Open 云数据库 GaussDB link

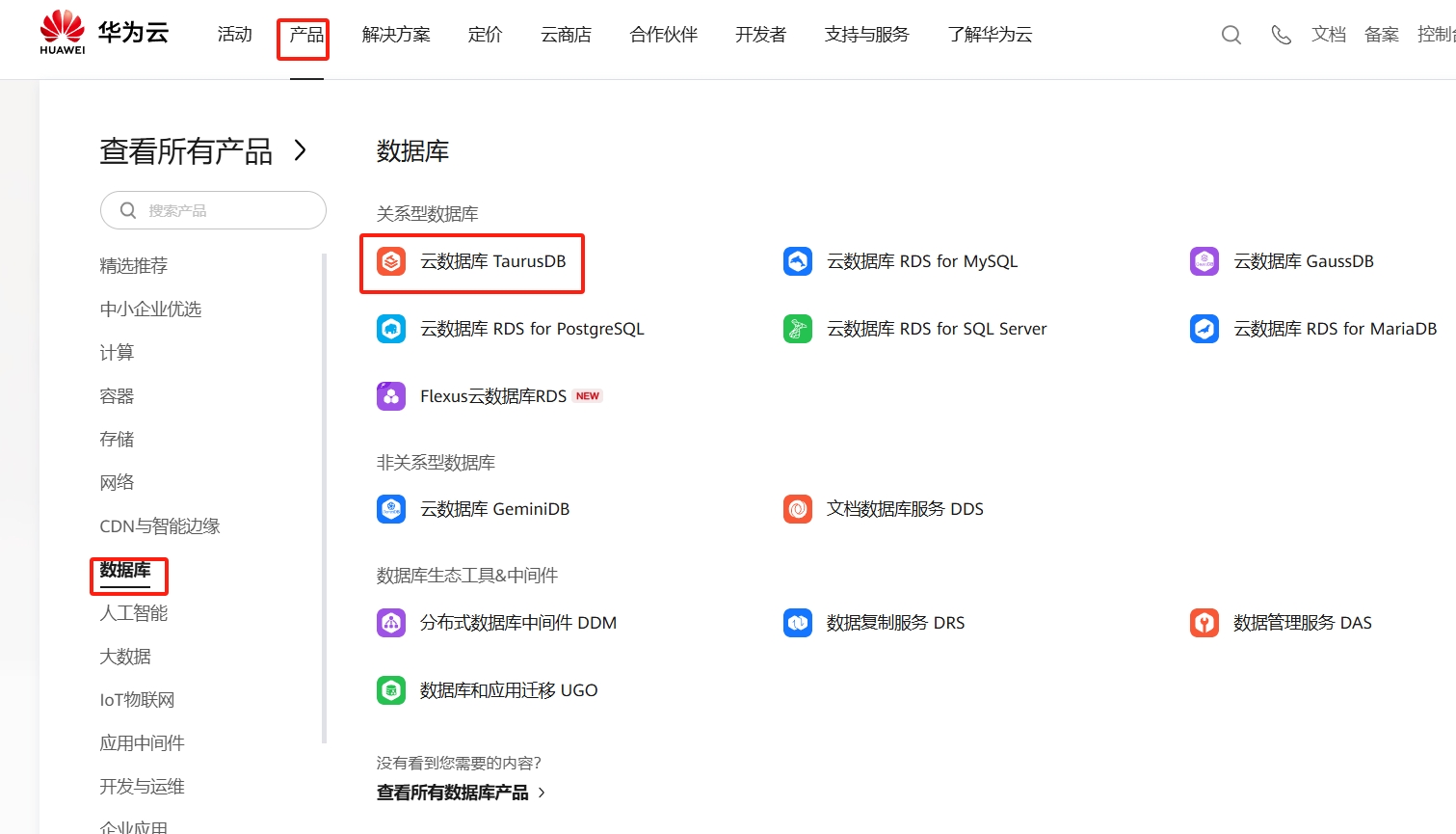1304,261
